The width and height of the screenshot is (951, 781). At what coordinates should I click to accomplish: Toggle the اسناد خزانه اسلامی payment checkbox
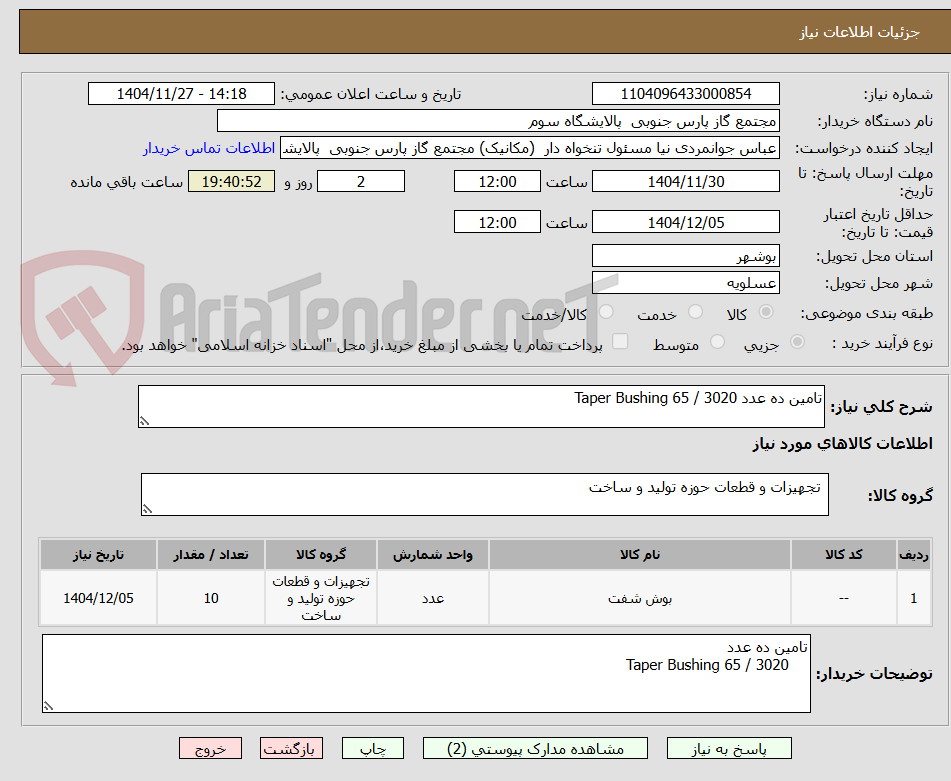620,341
